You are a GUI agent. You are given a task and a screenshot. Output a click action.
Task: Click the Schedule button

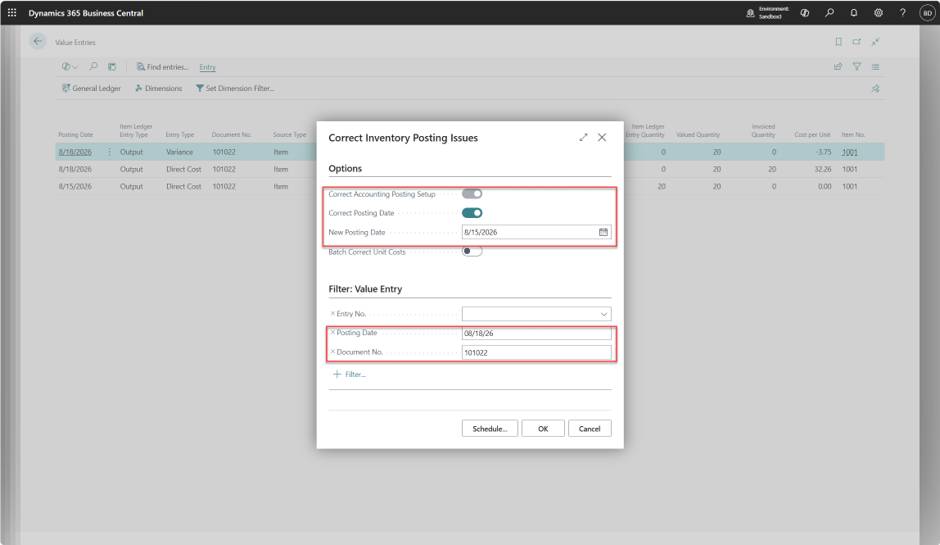point(489,429)
